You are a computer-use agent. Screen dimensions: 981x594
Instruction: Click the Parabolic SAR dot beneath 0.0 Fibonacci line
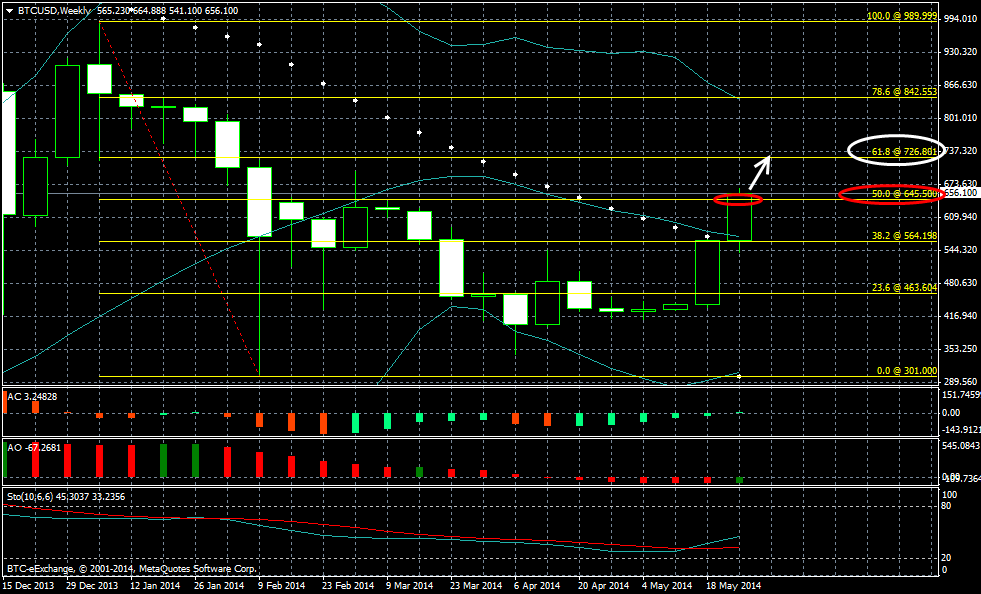click(x=738, y=375)
